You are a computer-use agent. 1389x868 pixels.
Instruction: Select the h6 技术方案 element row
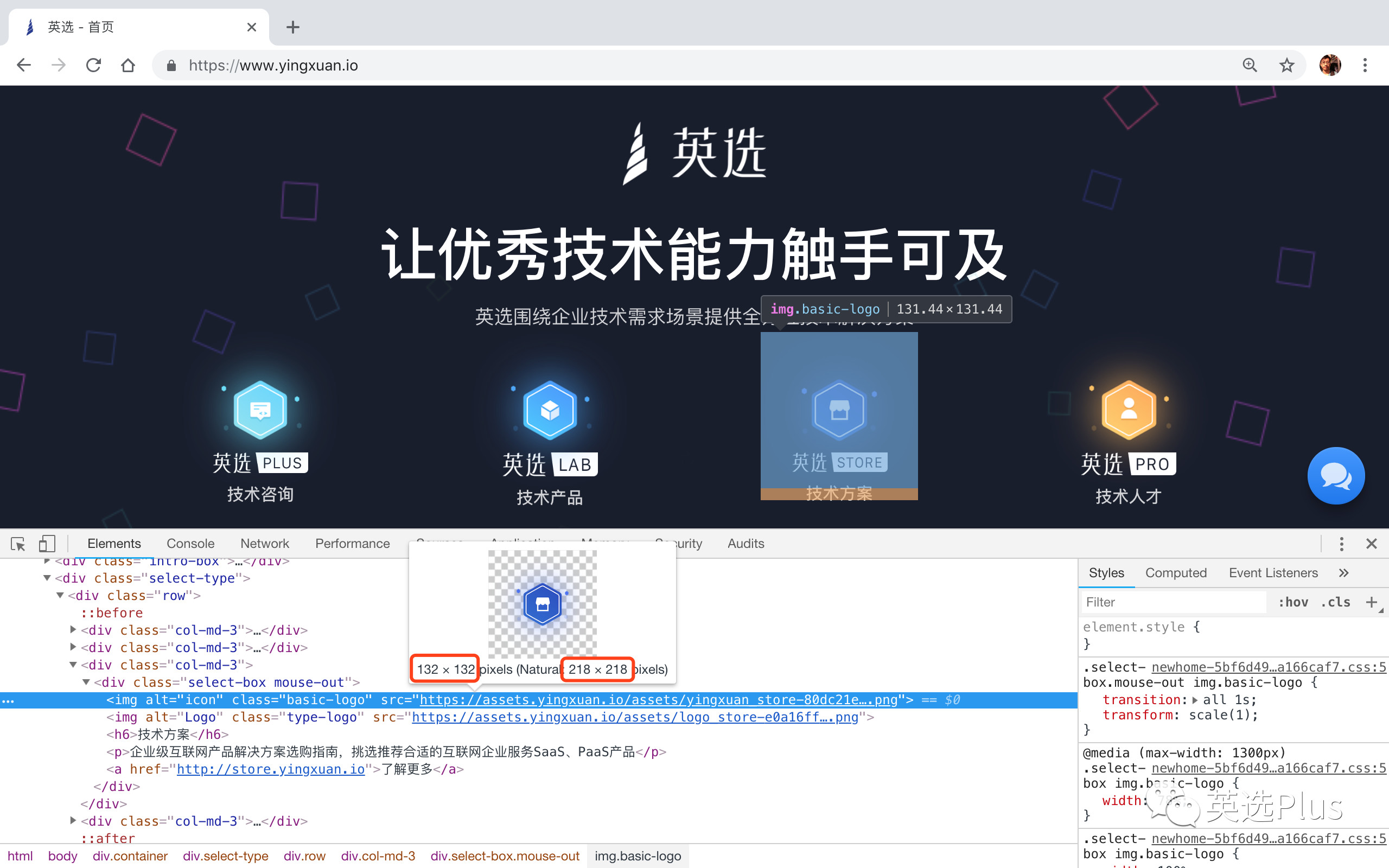tap(168, 734)
